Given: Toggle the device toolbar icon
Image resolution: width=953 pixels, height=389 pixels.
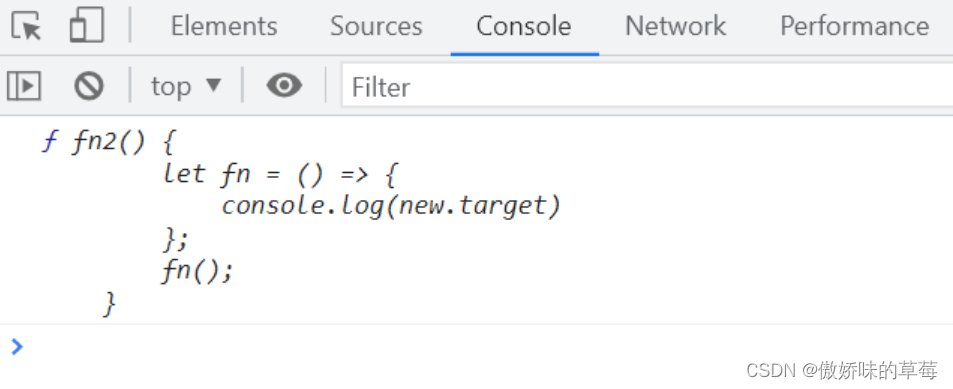Looking at the screenshot, I should (86, 26).
